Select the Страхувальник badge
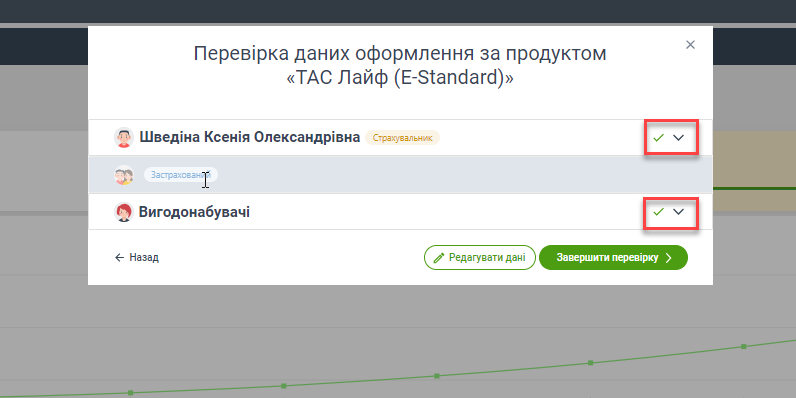The image size is (796, 398). (402, 138)
